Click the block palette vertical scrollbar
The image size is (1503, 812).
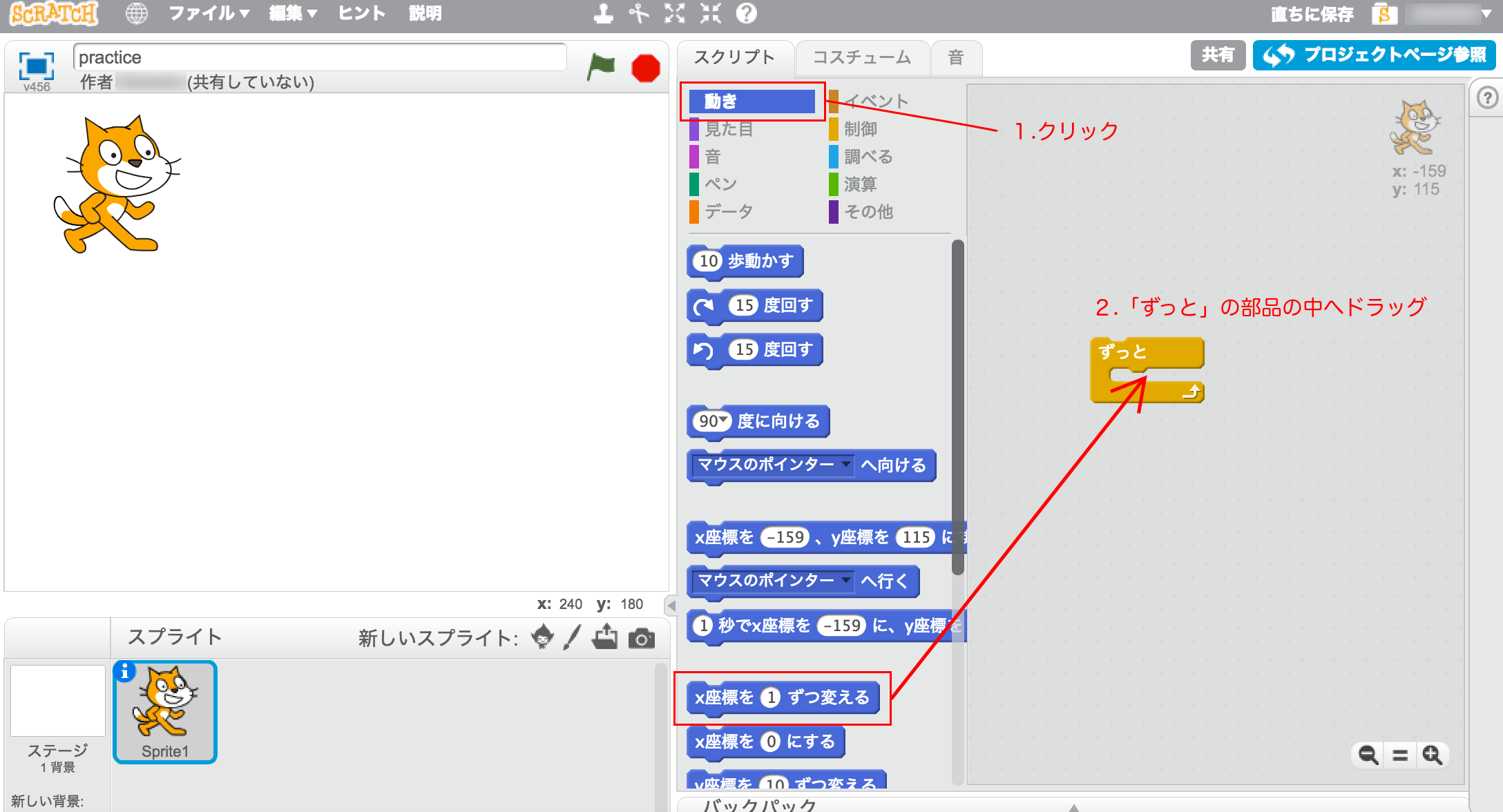click(x=957, y=407)
